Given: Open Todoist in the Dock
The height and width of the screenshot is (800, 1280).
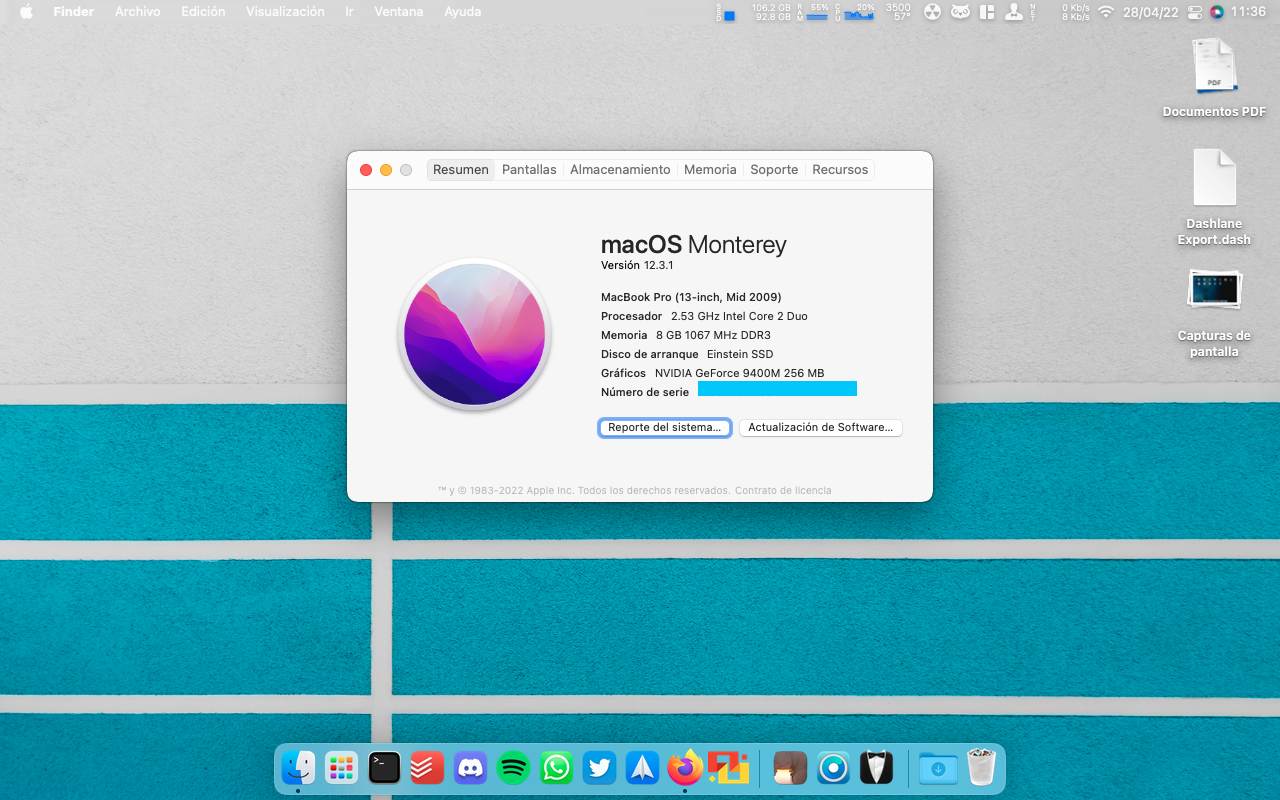Looking at the screenshot, I should 427,768.
